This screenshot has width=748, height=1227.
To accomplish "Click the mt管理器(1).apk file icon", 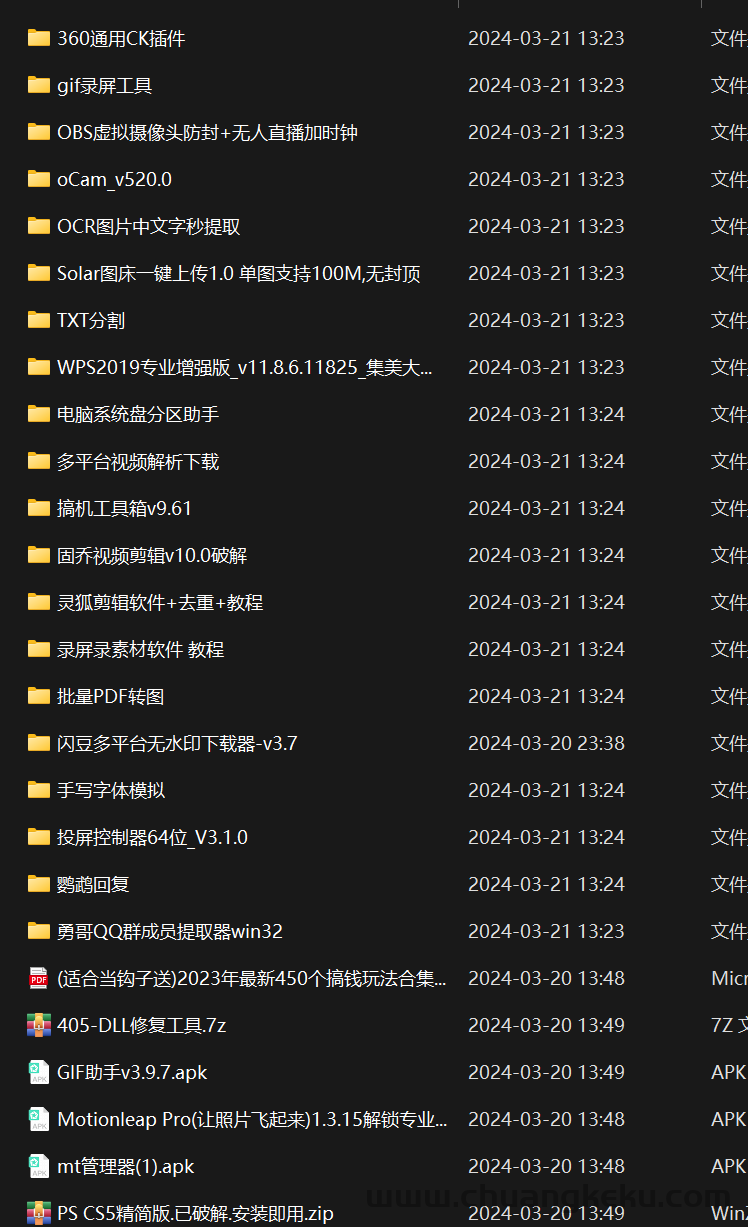I will (39, 1166).
